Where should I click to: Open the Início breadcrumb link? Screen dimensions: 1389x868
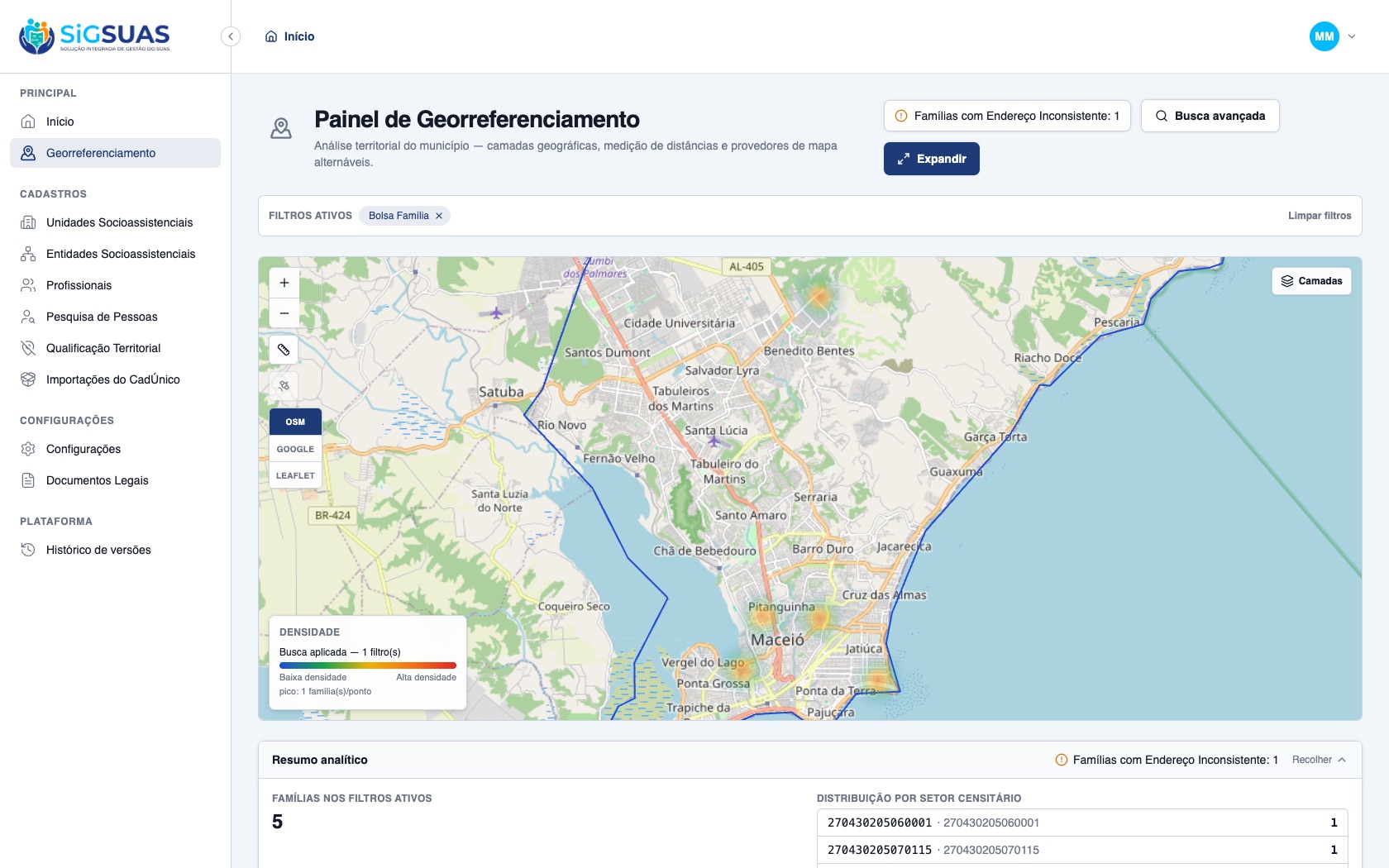click(299, 36)
